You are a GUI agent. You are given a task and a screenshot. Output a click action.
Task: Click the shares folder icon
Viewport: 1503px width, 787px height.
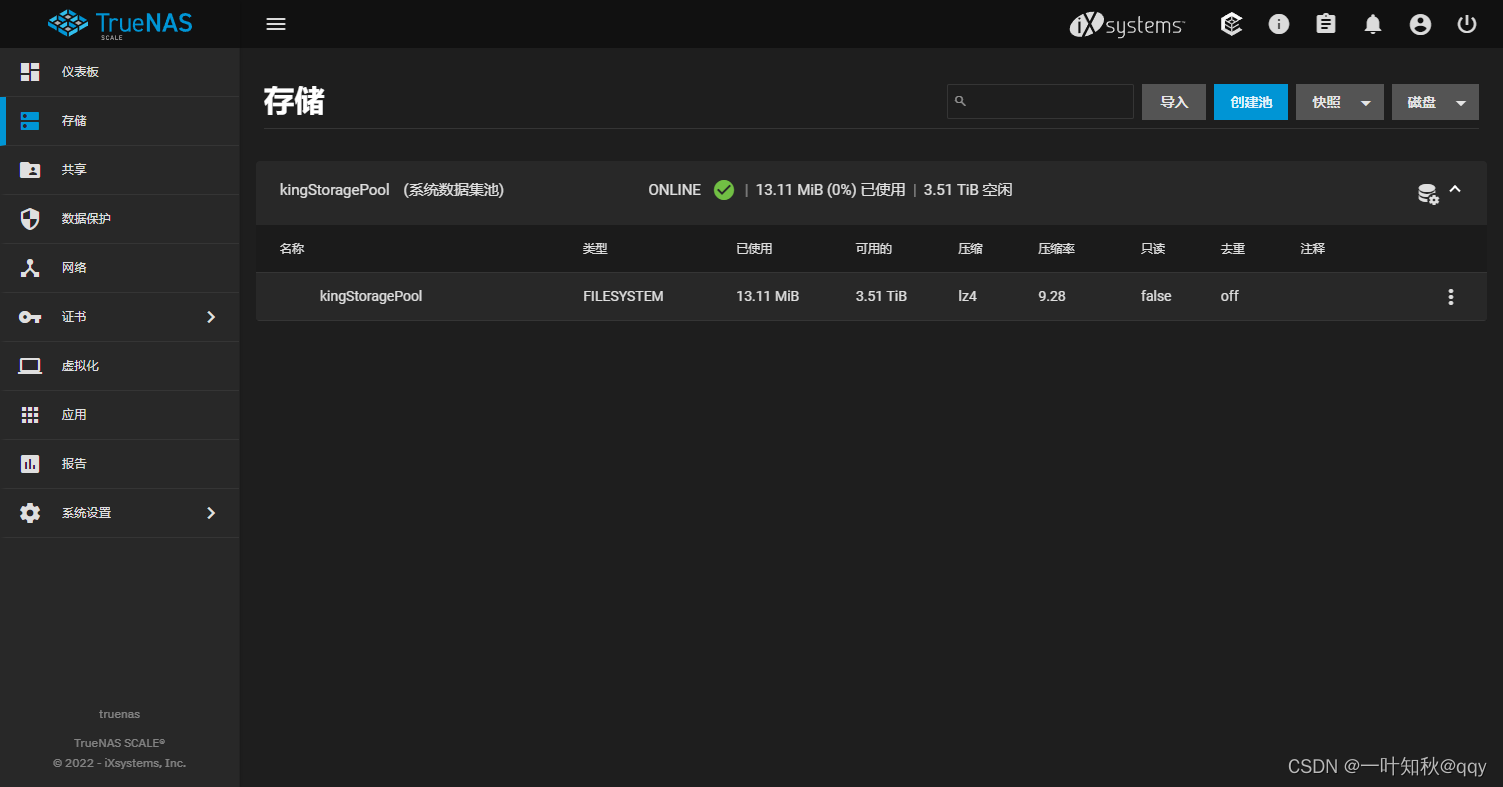point(30,170)
